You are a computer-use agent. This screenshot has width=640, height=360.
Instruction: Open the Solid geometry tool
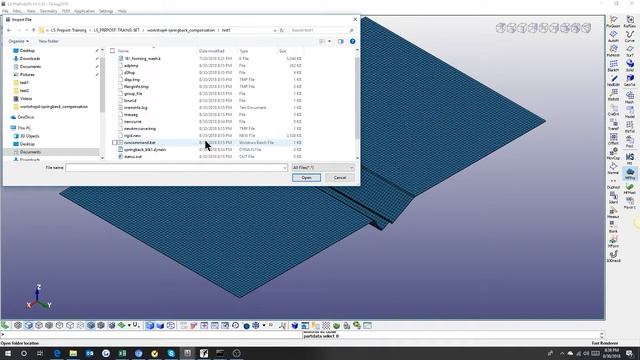pos(630,65)
